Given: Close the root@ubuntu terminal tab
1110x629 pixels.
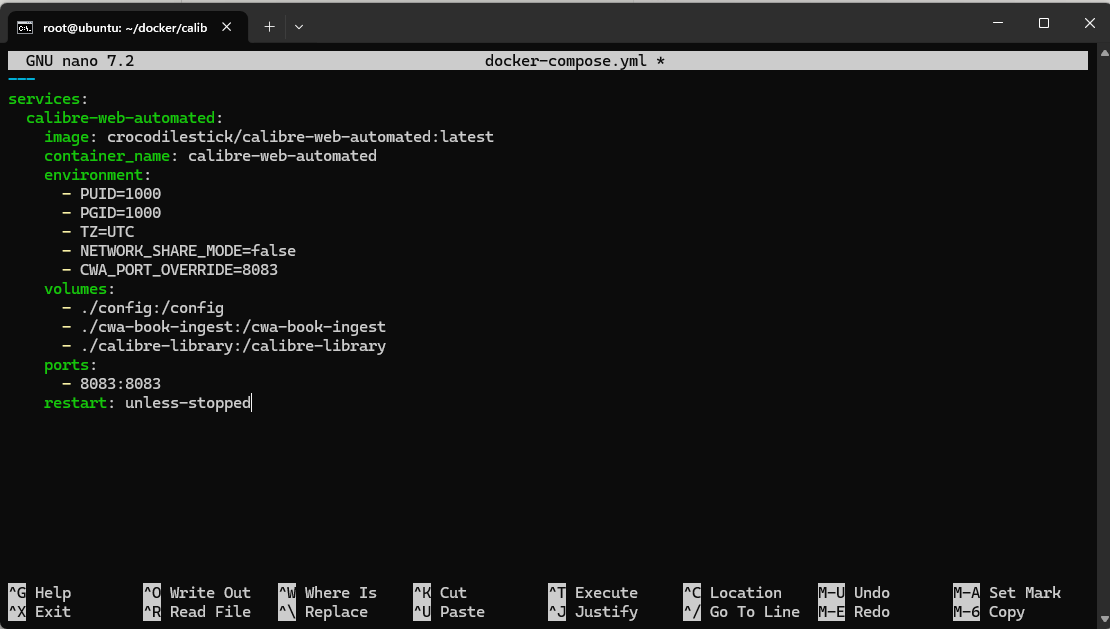Looking at the screenshot, I should pyautogui.click(x=229, y=27).
